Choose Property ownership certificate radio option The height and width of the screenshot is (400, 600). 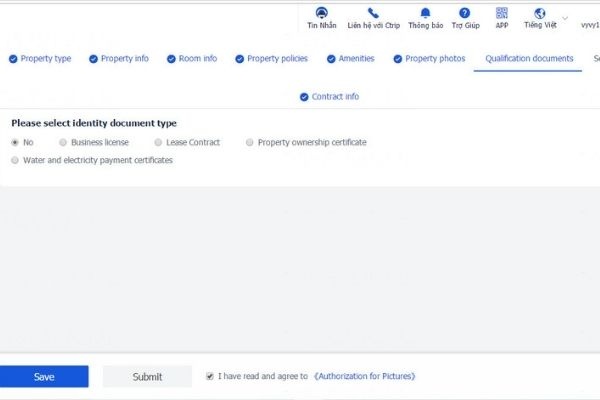click(x=249, y=142)
